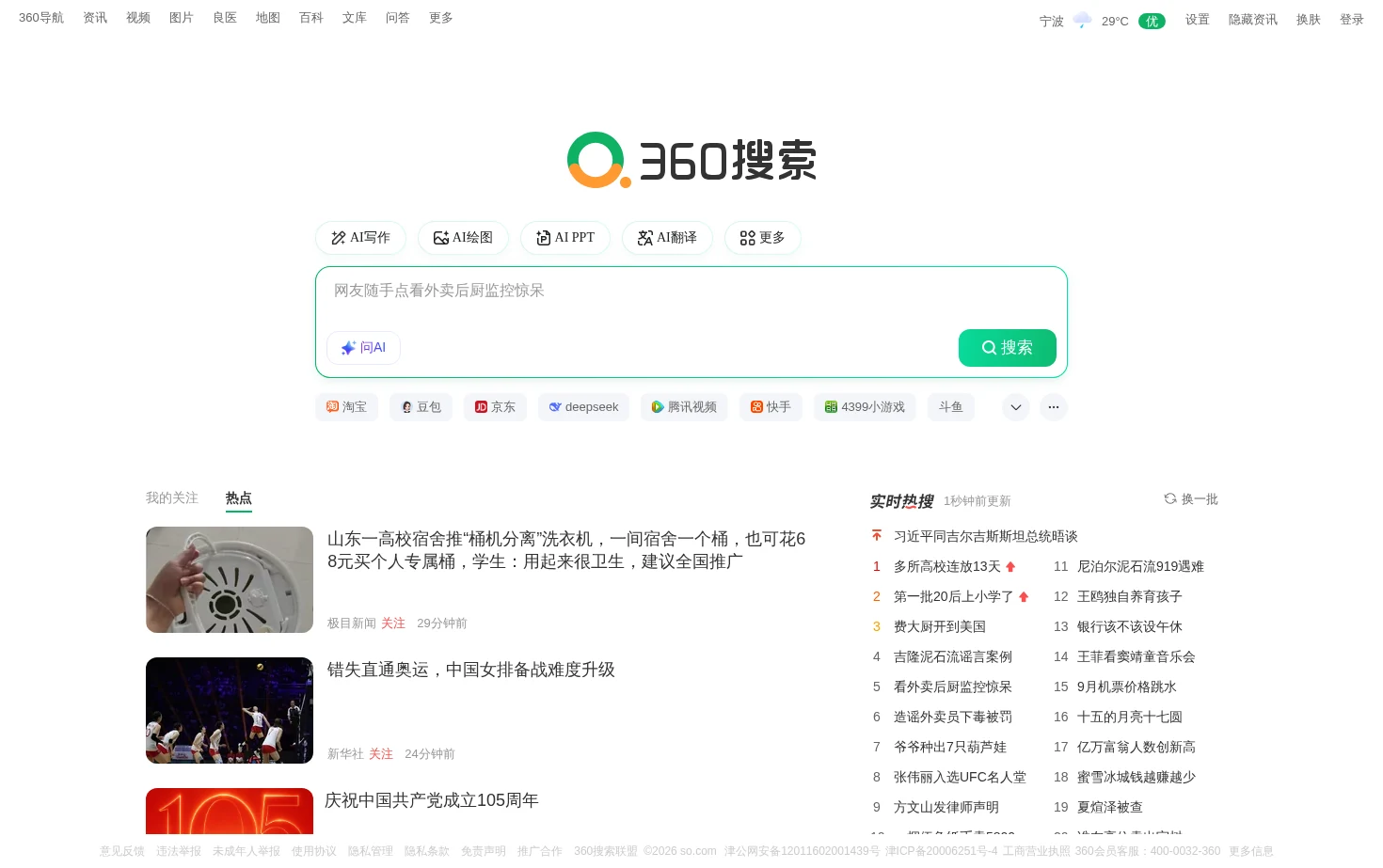
Task: Go to 资讯 in top navigation
Action: tap(95, 18)
